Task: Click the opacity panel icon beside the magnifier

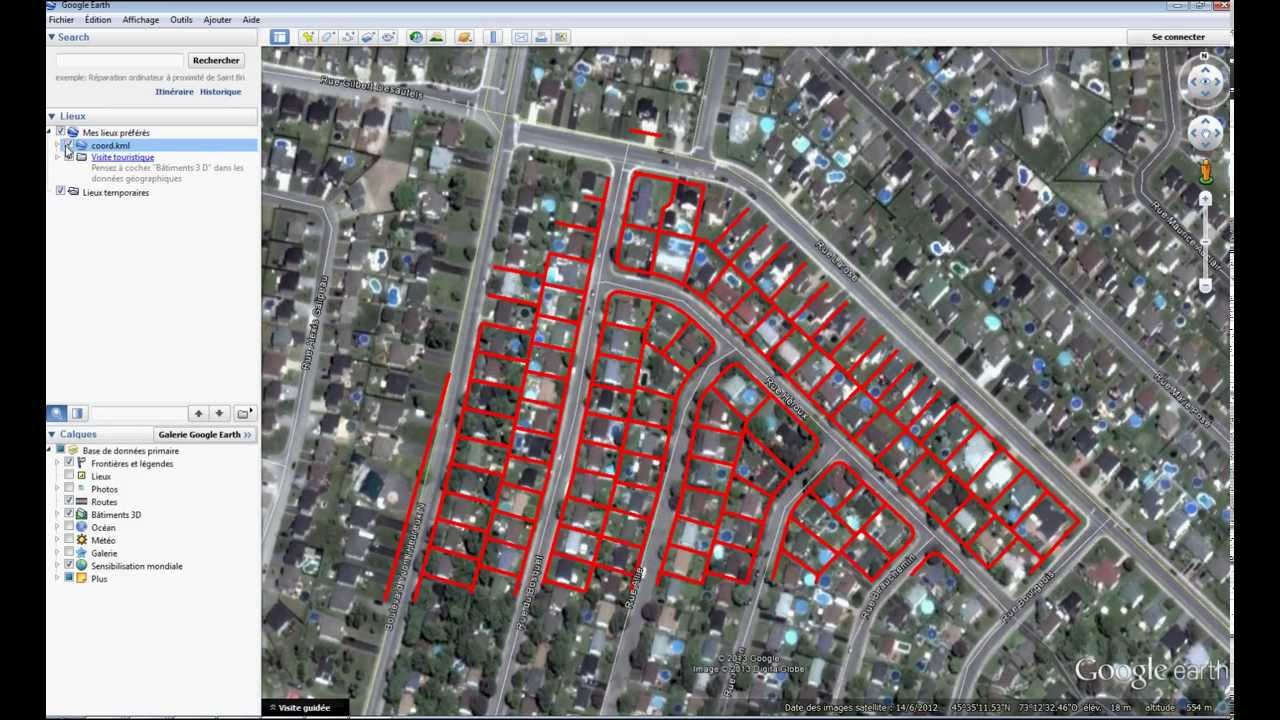Action: click(77, 413)
